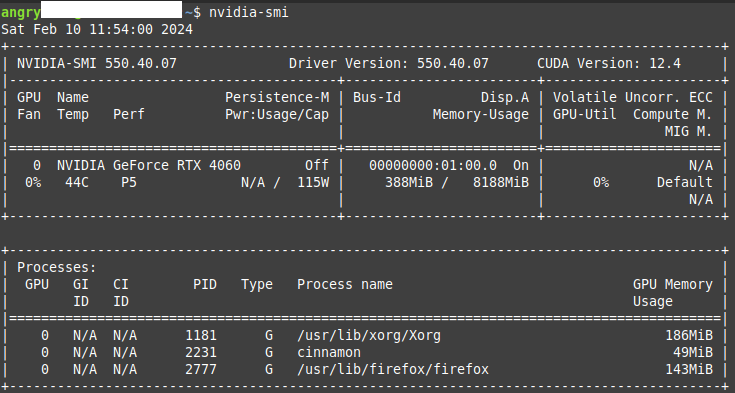Click the typed nvidia-smi command
Screen dimensions: 735x393
(x=248, y=12)
